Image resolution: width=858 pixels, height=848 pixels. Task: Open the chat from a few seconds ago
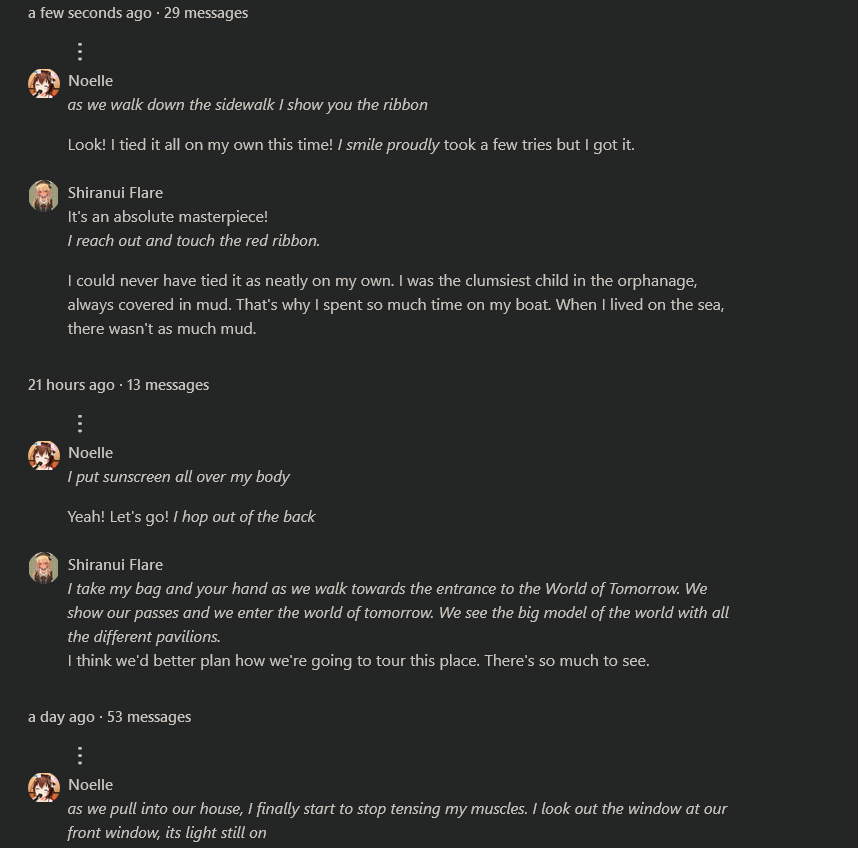point(138,13)
